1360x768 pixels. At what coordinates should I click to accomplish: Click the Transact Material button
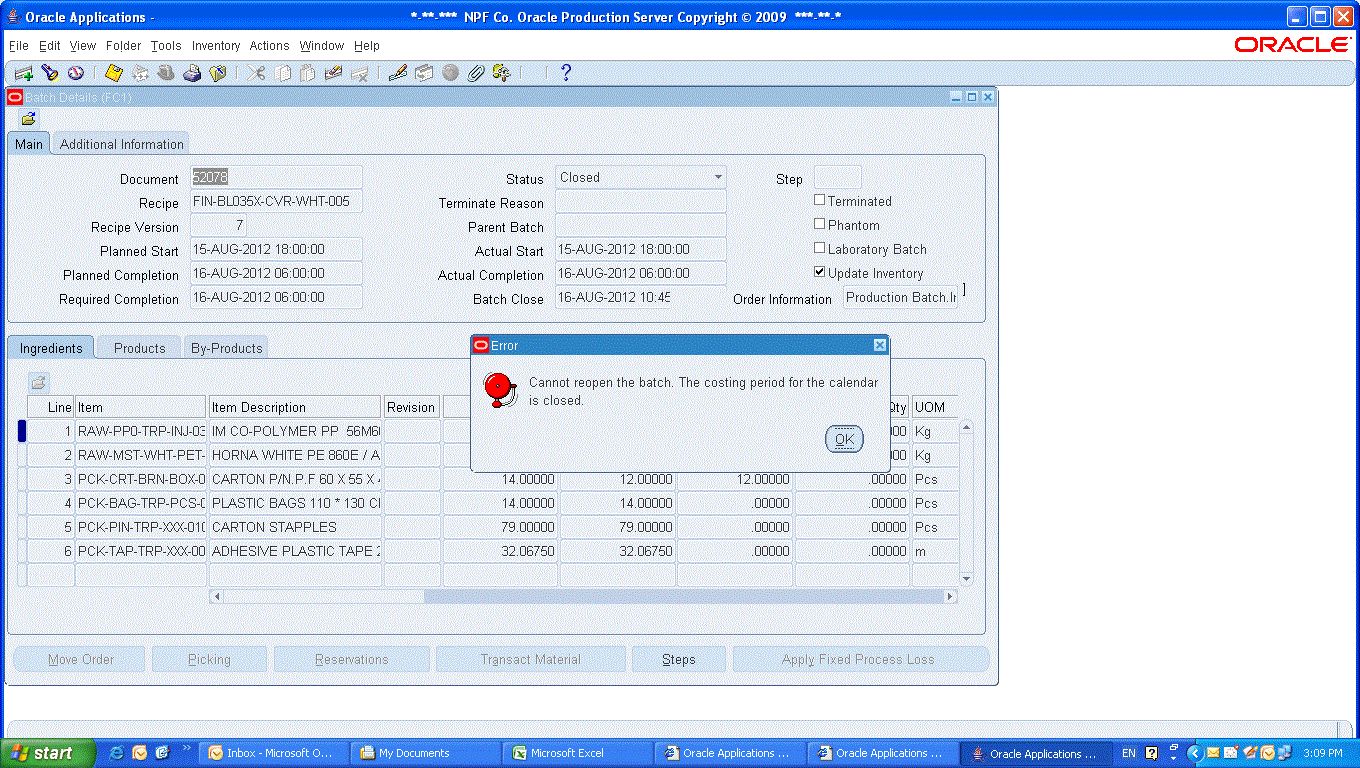(530, 659)
